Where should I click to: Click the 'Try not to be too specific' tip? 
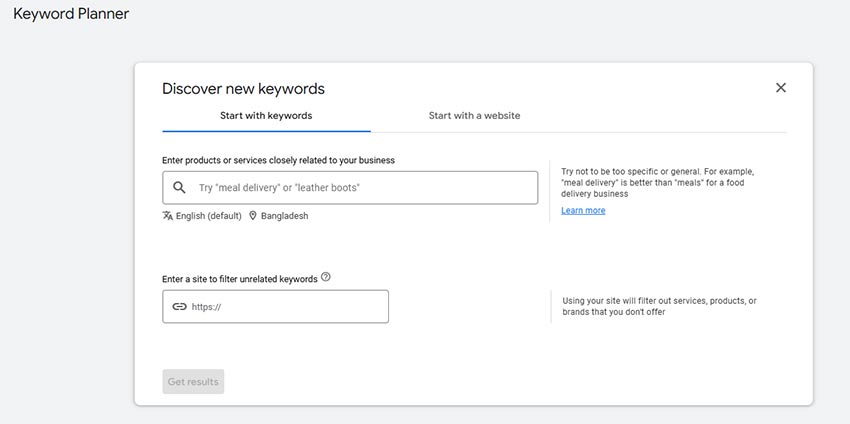pos(658,183)
